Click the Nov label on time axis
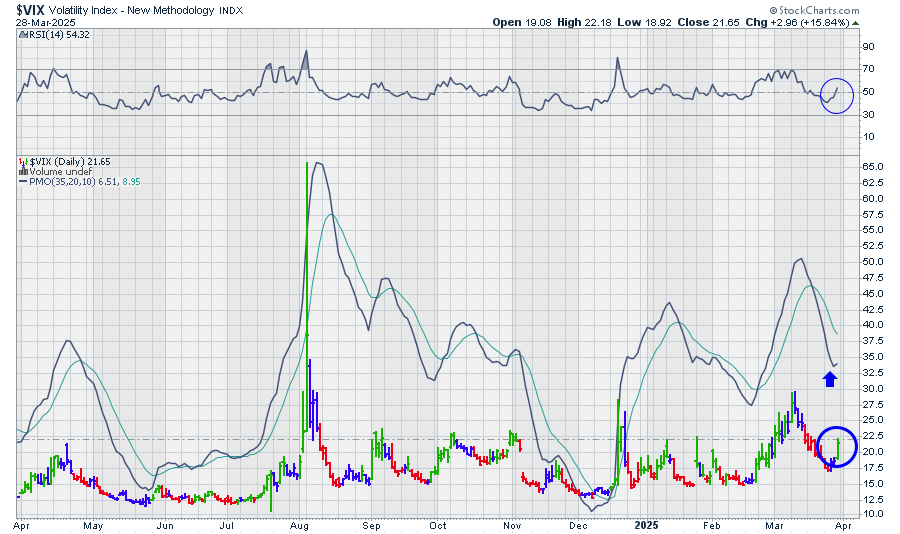Screen dimensions: 900x534 (x=511, y=525)
